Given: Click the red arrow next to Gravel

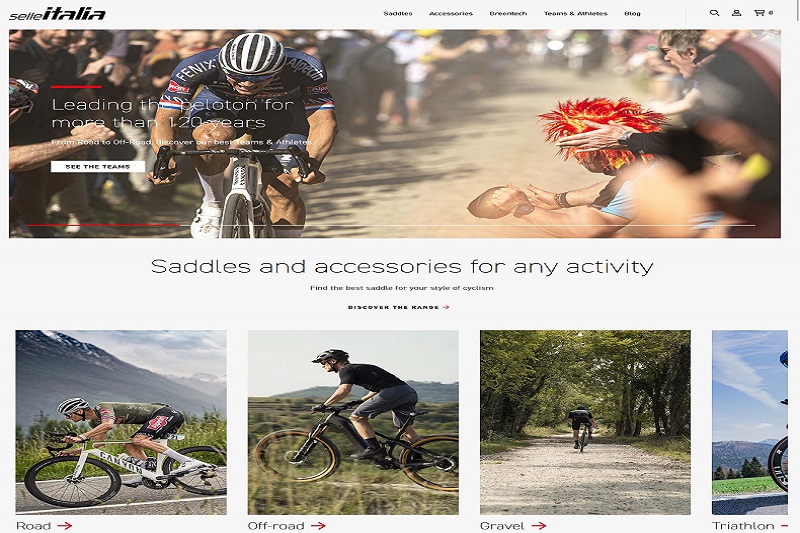Looking at the screenshot, I should 539,525.
